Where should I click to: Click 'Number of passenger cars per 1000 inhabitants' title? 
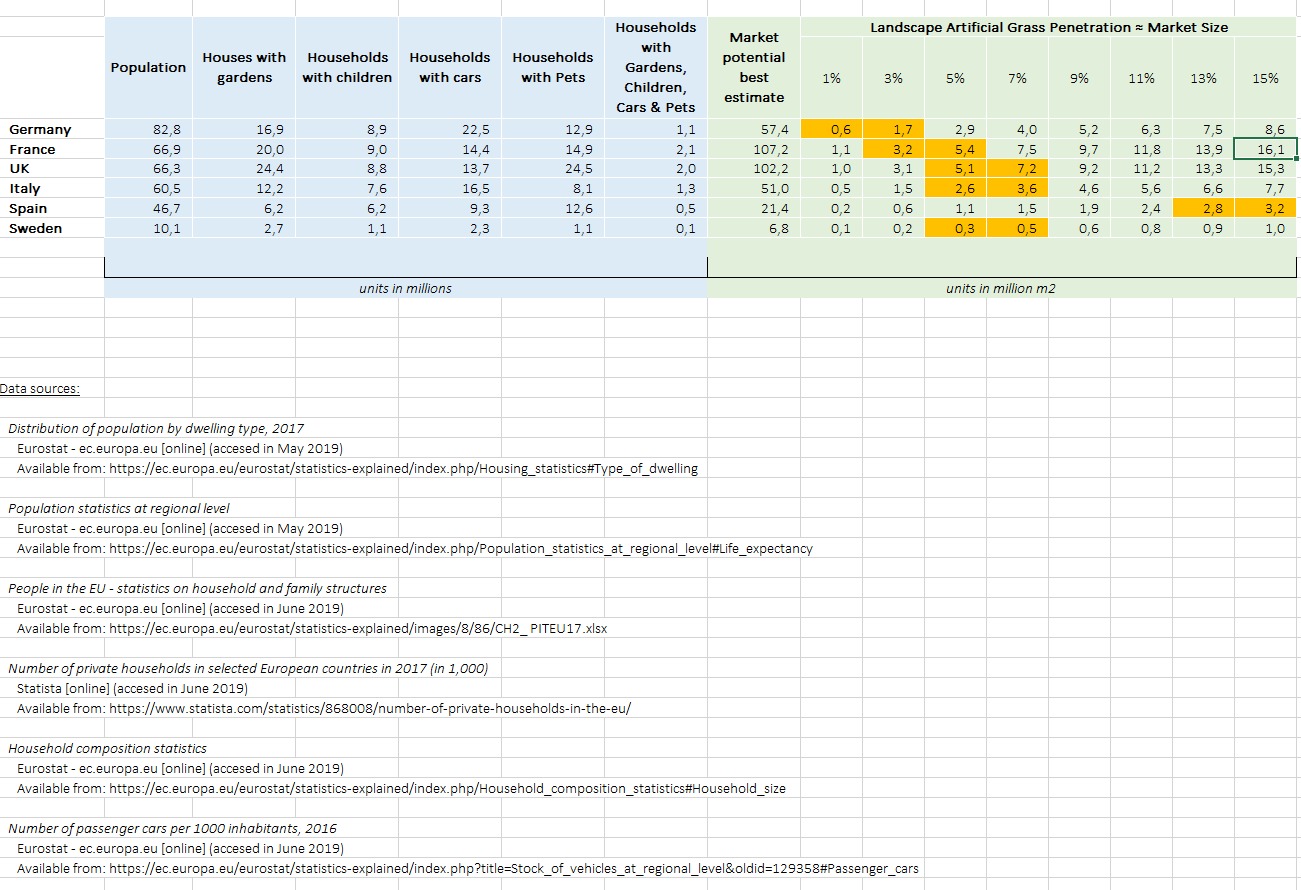tap(173, 828)
